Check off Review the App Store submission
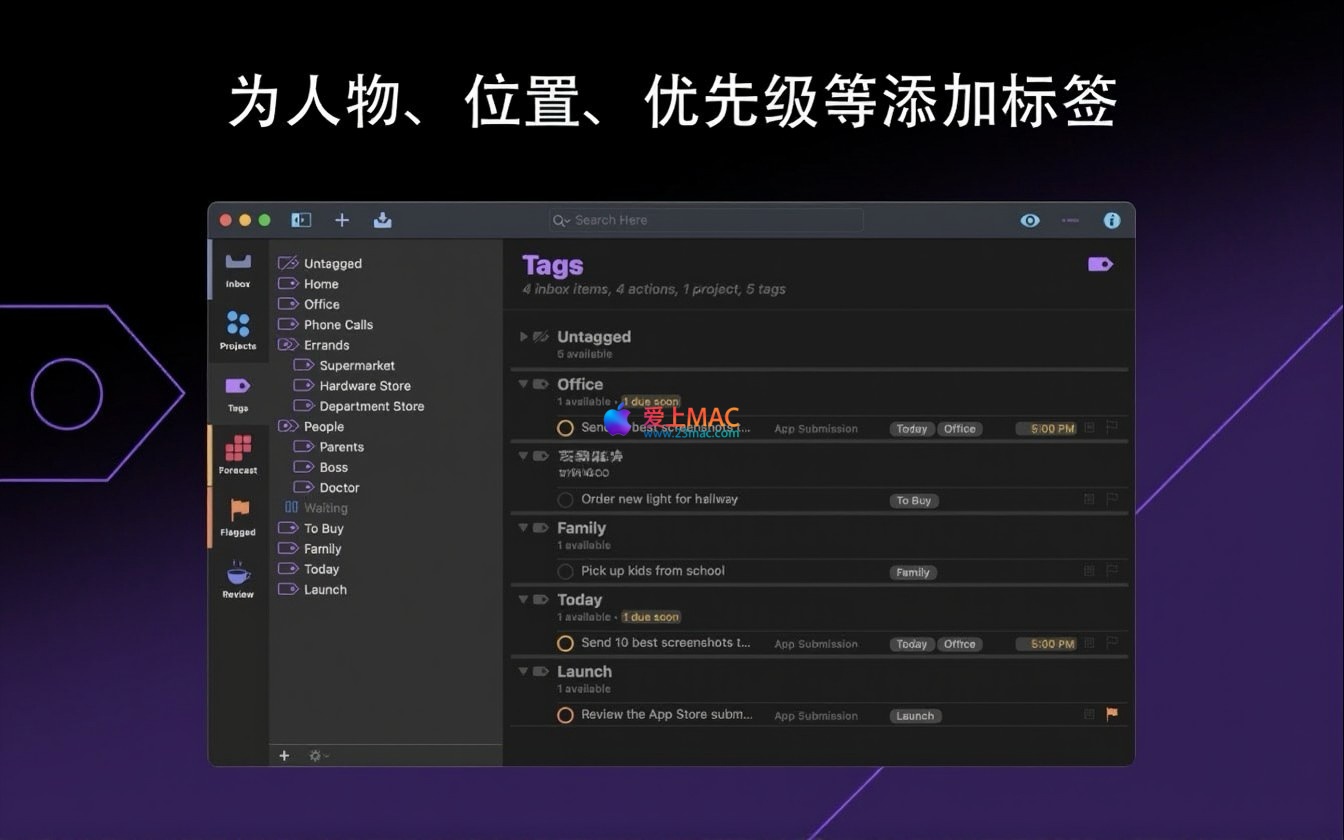 pyautogui.click(x=565, y=715)
